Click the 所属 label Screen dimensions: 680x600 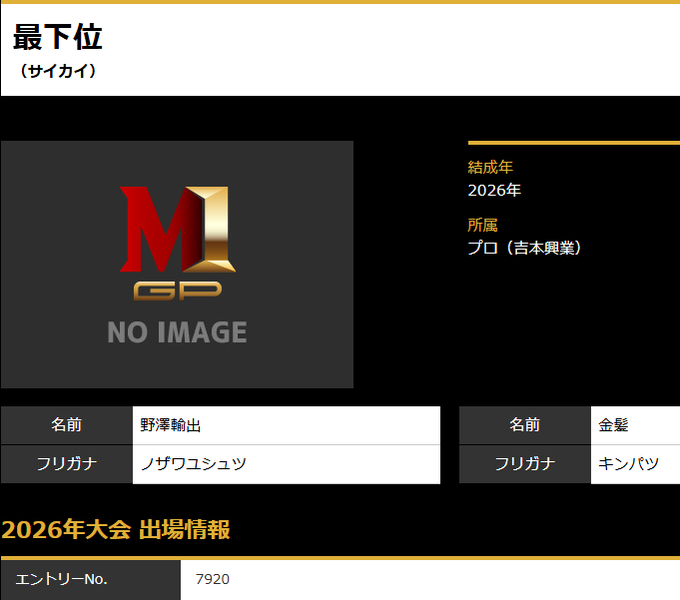click(x=483, y=225)
